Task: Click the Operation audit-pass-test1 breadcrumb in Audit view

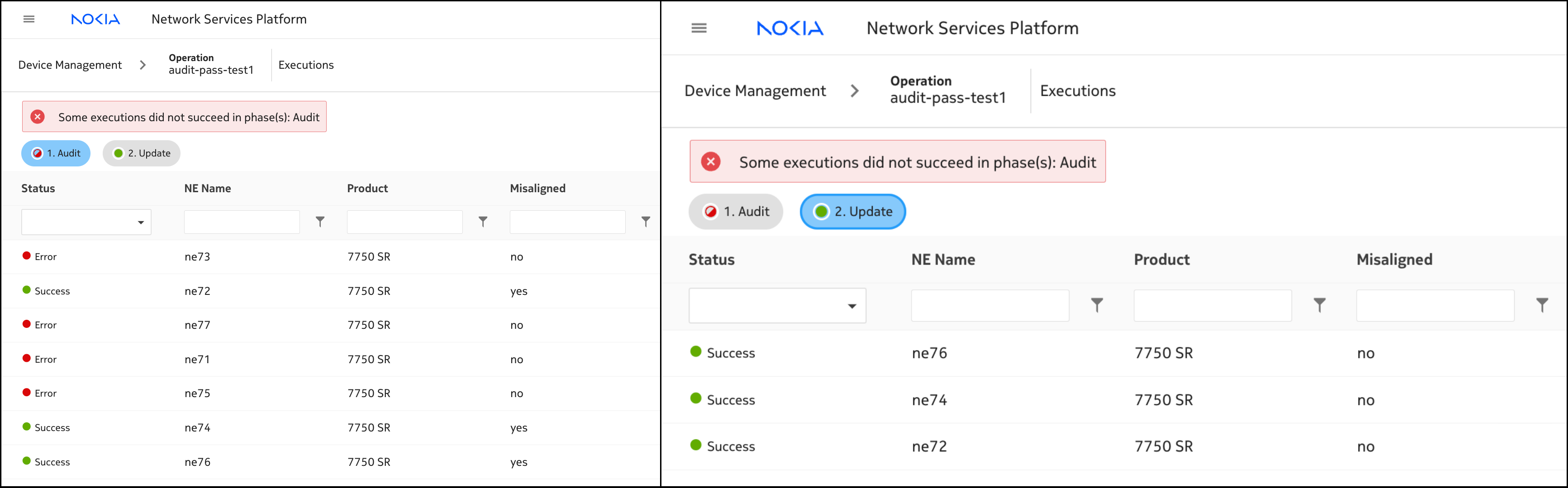Action: coord(211,65)
